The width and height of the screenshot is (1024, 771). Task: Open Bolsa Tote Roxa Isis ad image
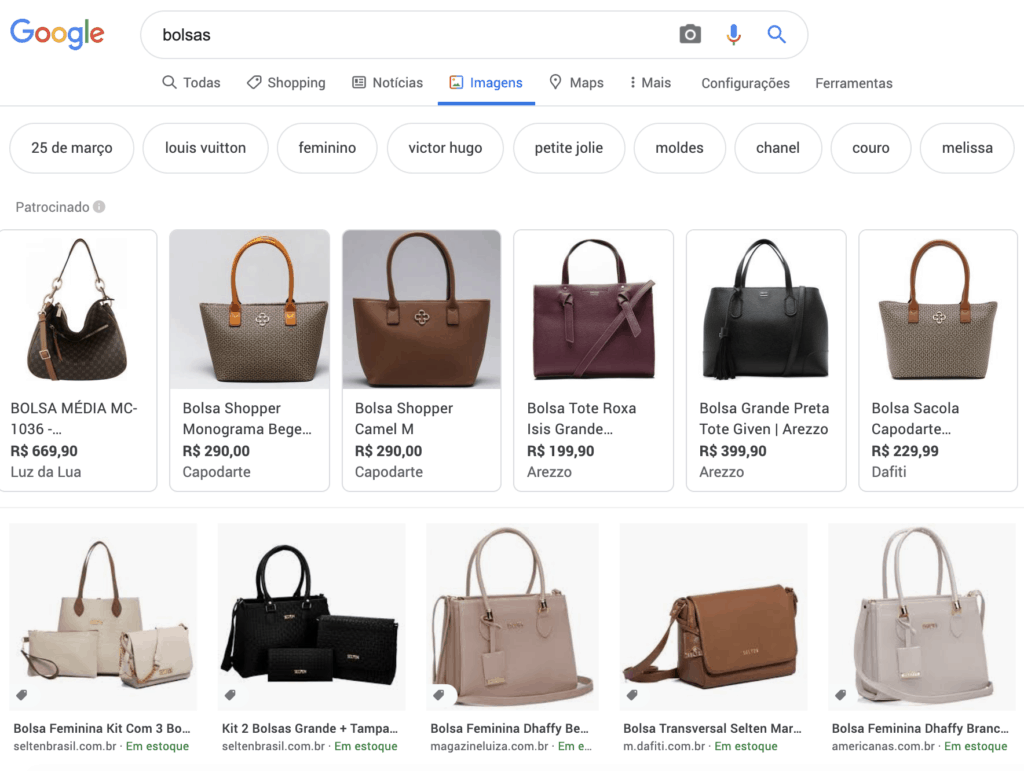(594, 310)
